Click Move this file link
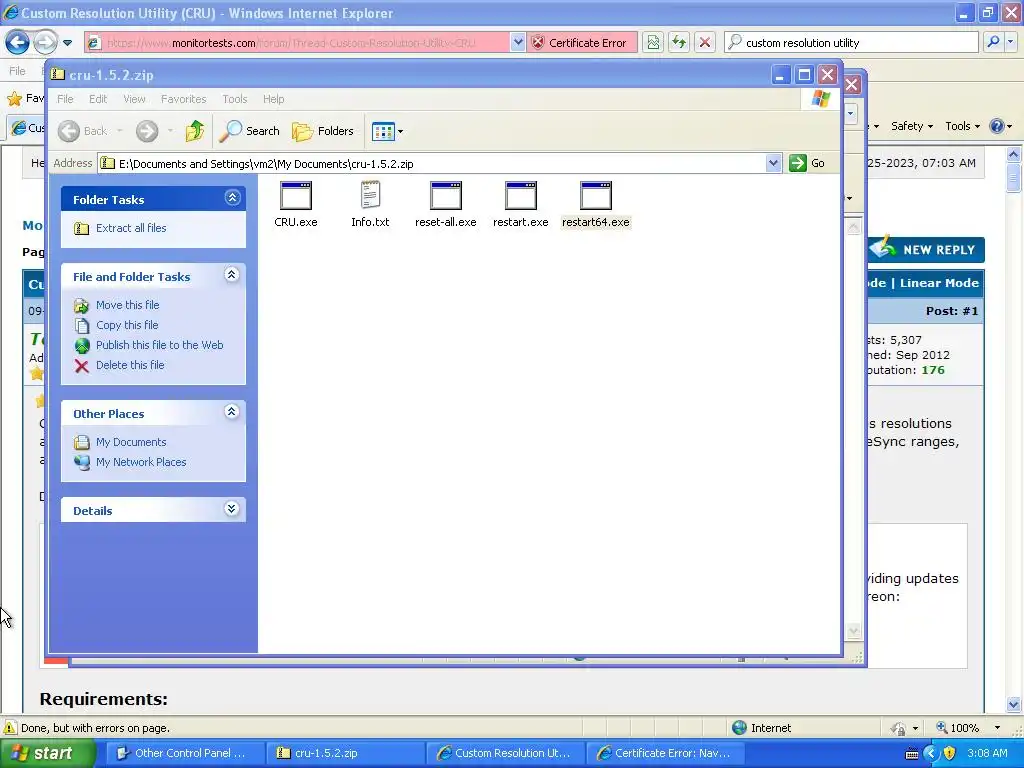The image size is (1024, 768). tap(127, 305)
